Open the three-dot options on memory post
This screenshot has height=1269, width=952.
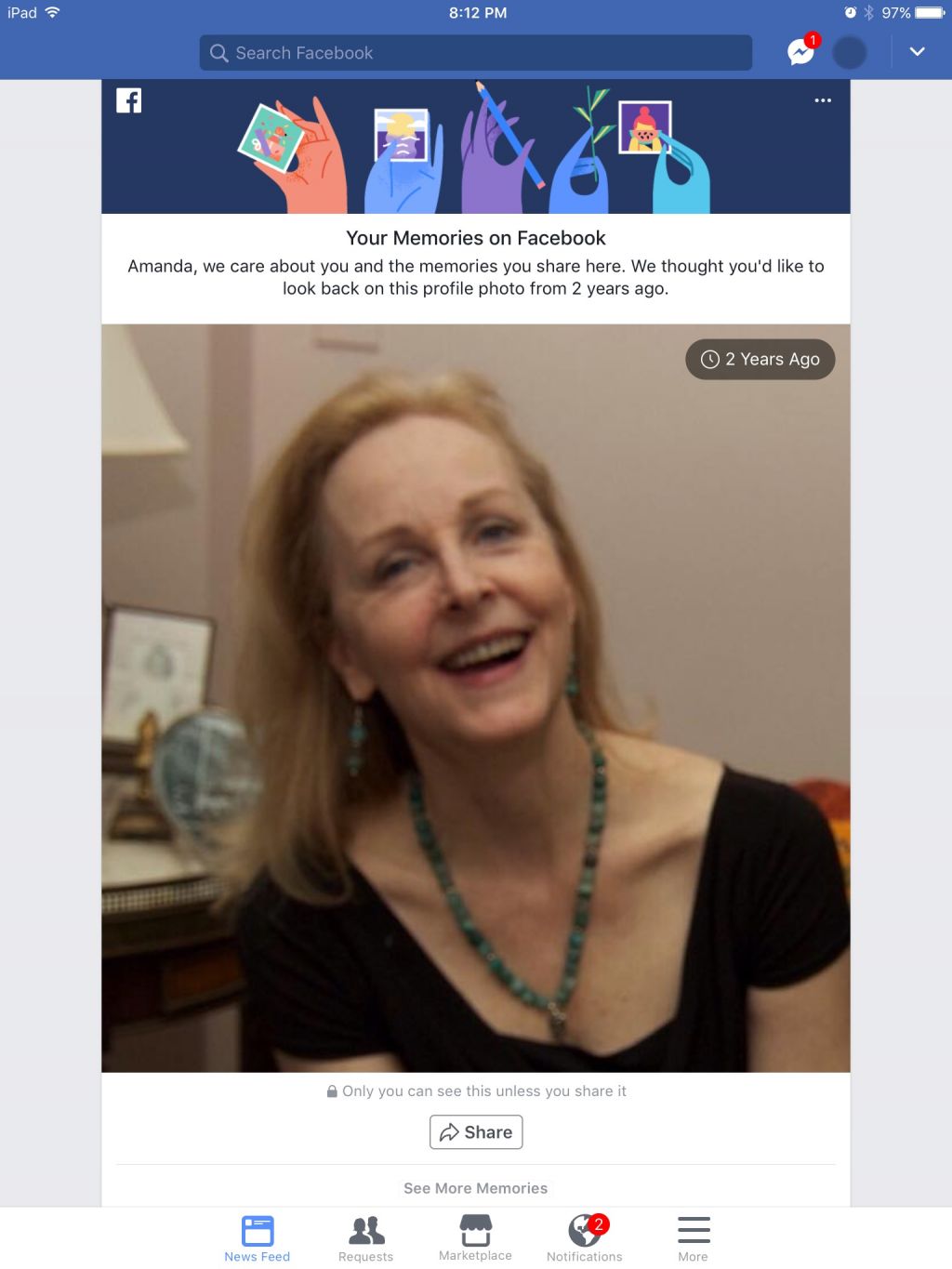coord(823,100)
